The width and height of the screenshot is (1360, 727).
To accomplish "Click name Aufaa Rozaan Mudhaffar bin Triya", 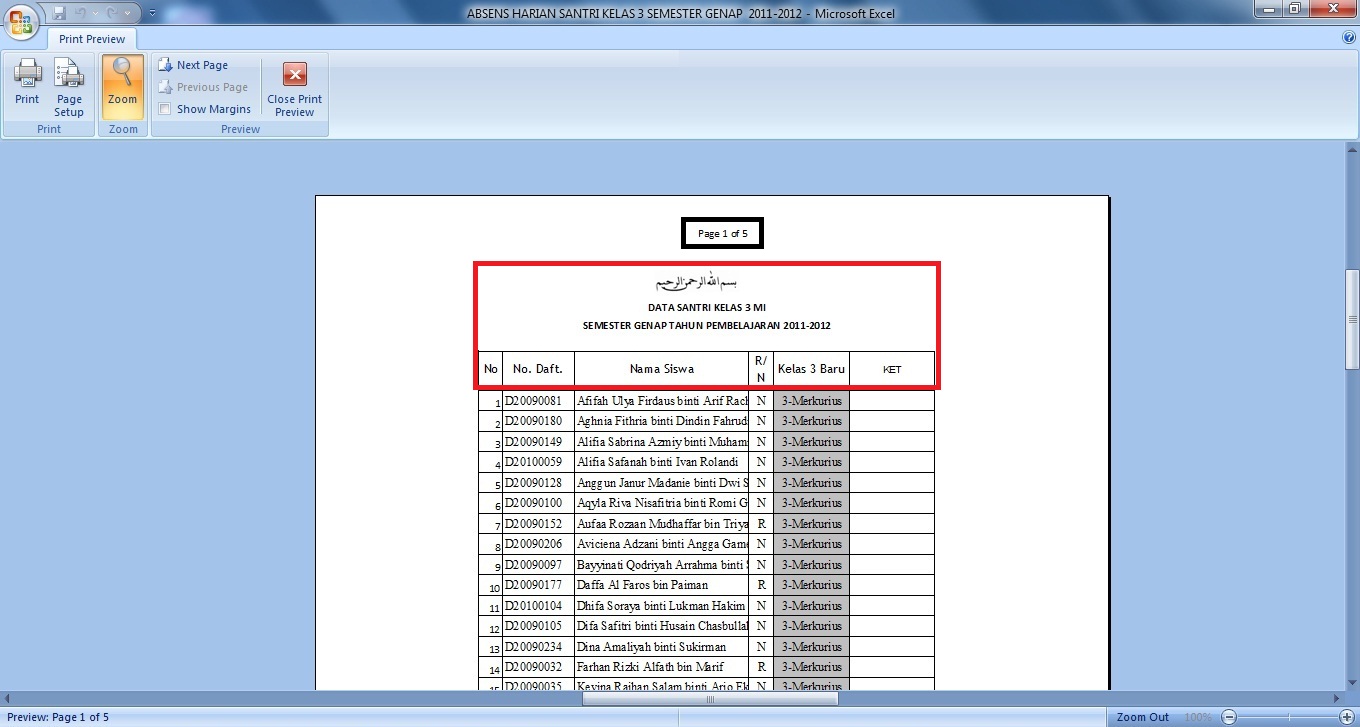I will click(662, 524).
